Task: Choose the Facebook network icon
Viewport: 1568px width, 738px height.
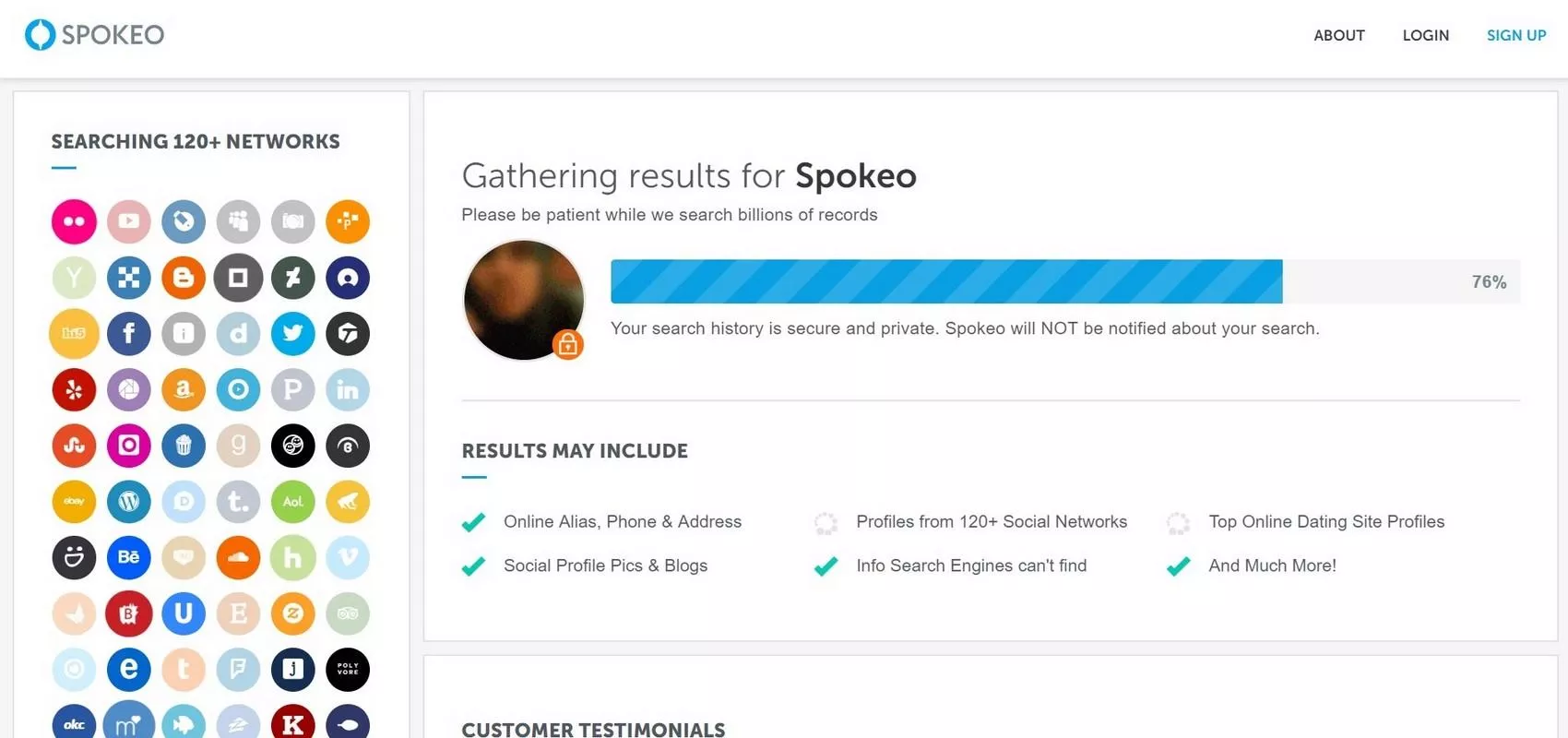Action: click(129, 333)
